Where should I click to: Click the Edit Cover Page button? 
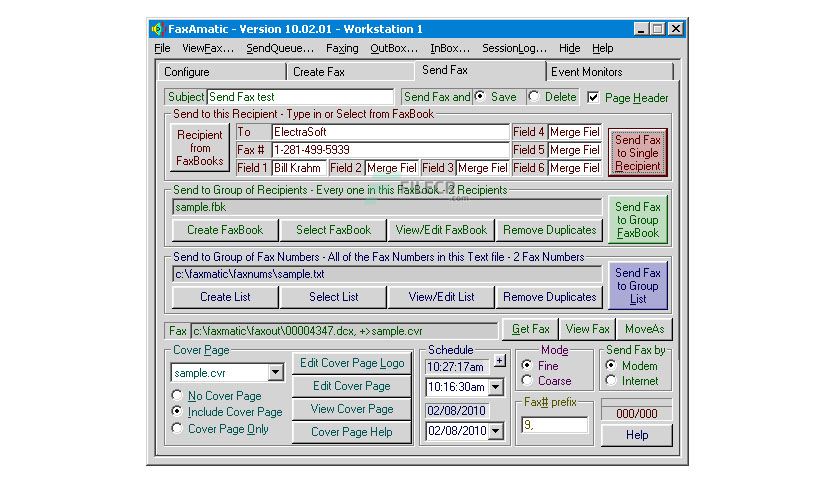pos(352,386)
